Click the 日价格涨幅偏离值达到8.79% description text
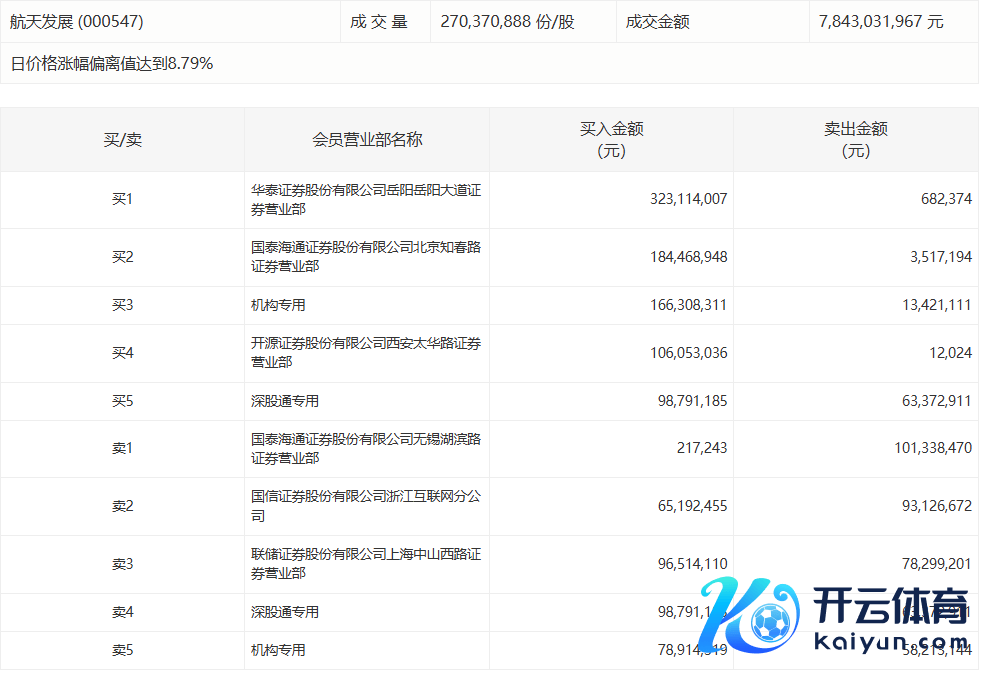Screen dimensions: 983x675 click(x=112, y=64)
